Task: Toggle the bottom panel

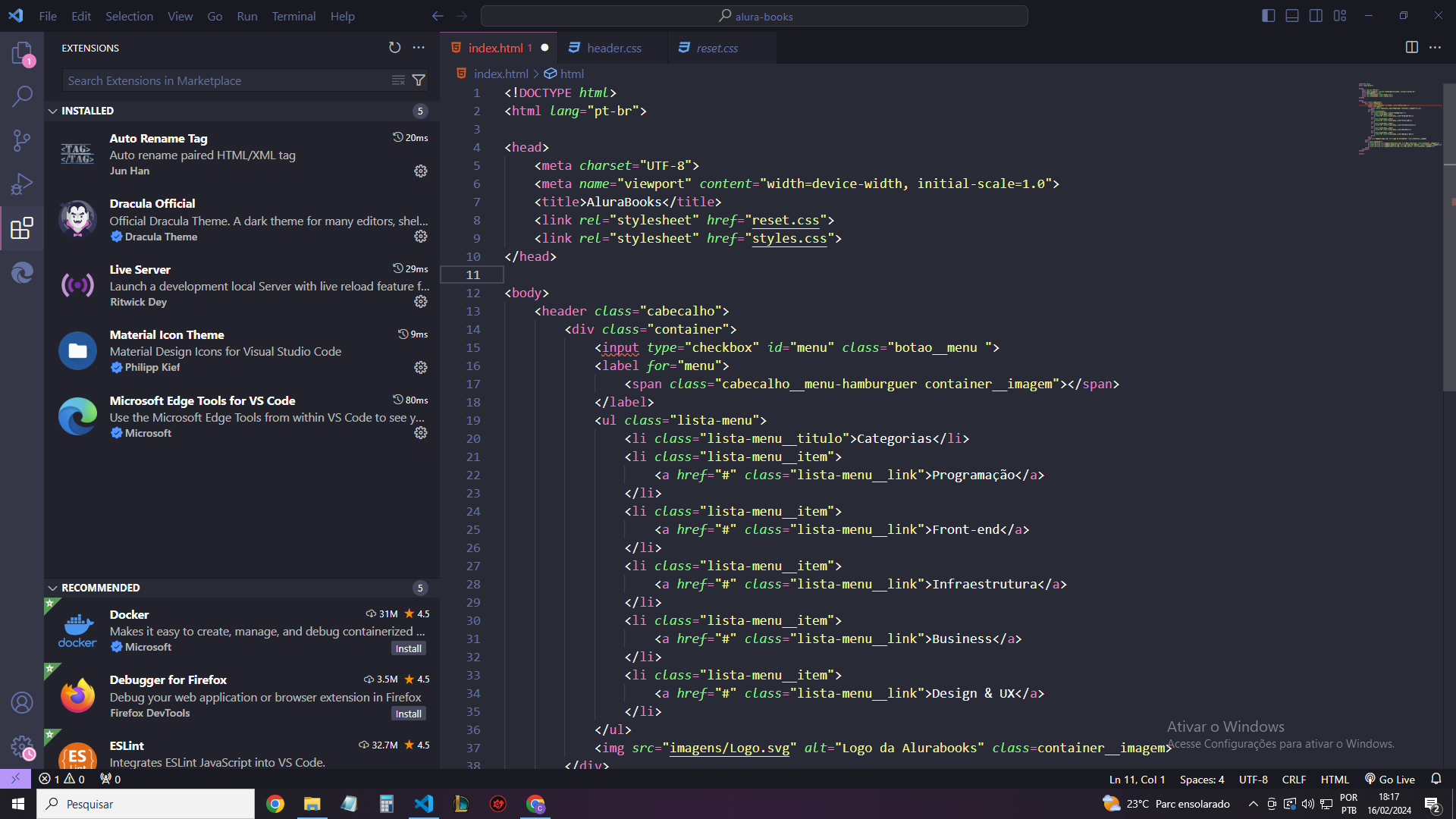Action: (1292, 16)
